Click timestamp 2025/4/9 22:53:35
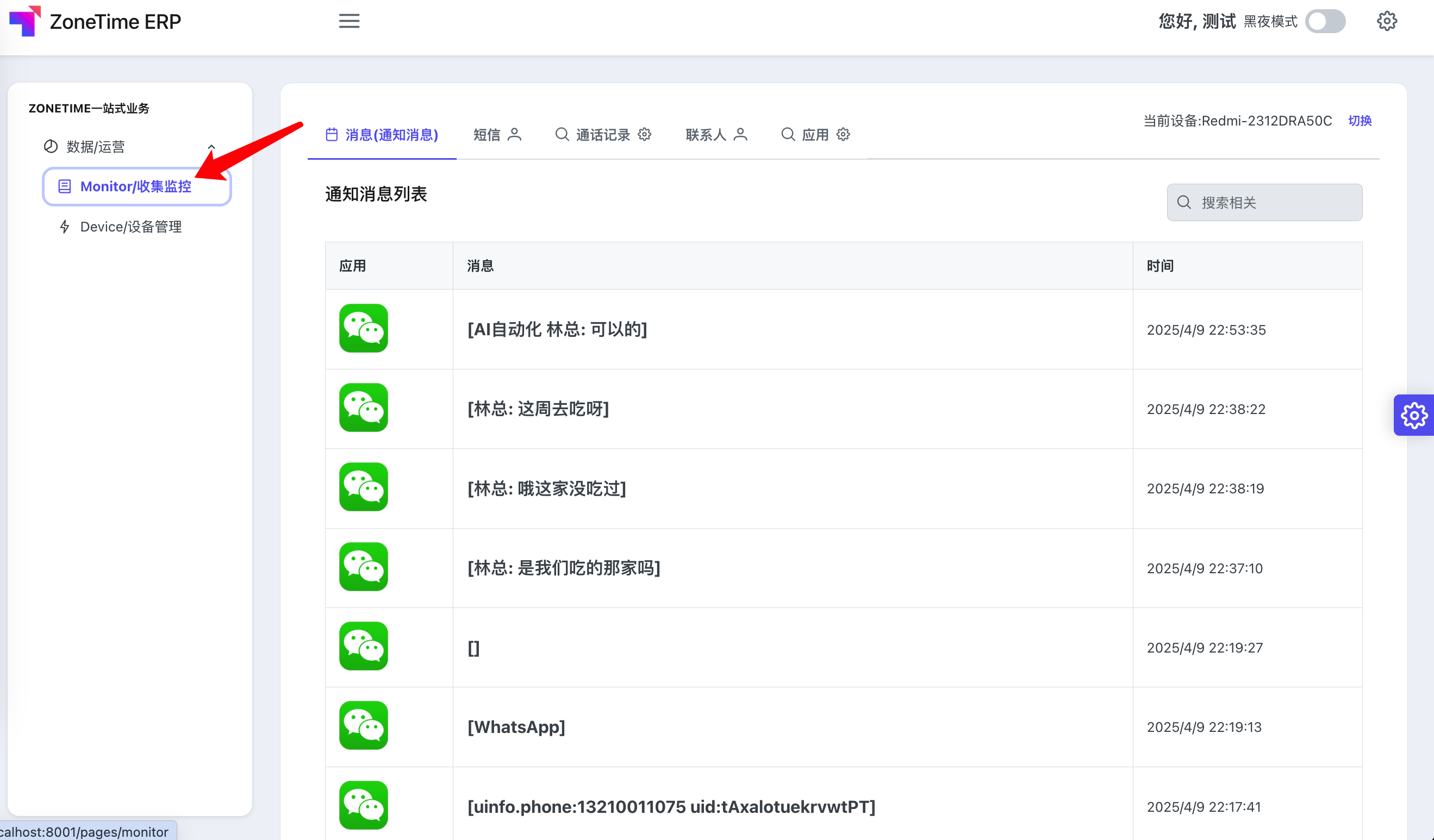 pyautogui.click(x=1206, y=330)
